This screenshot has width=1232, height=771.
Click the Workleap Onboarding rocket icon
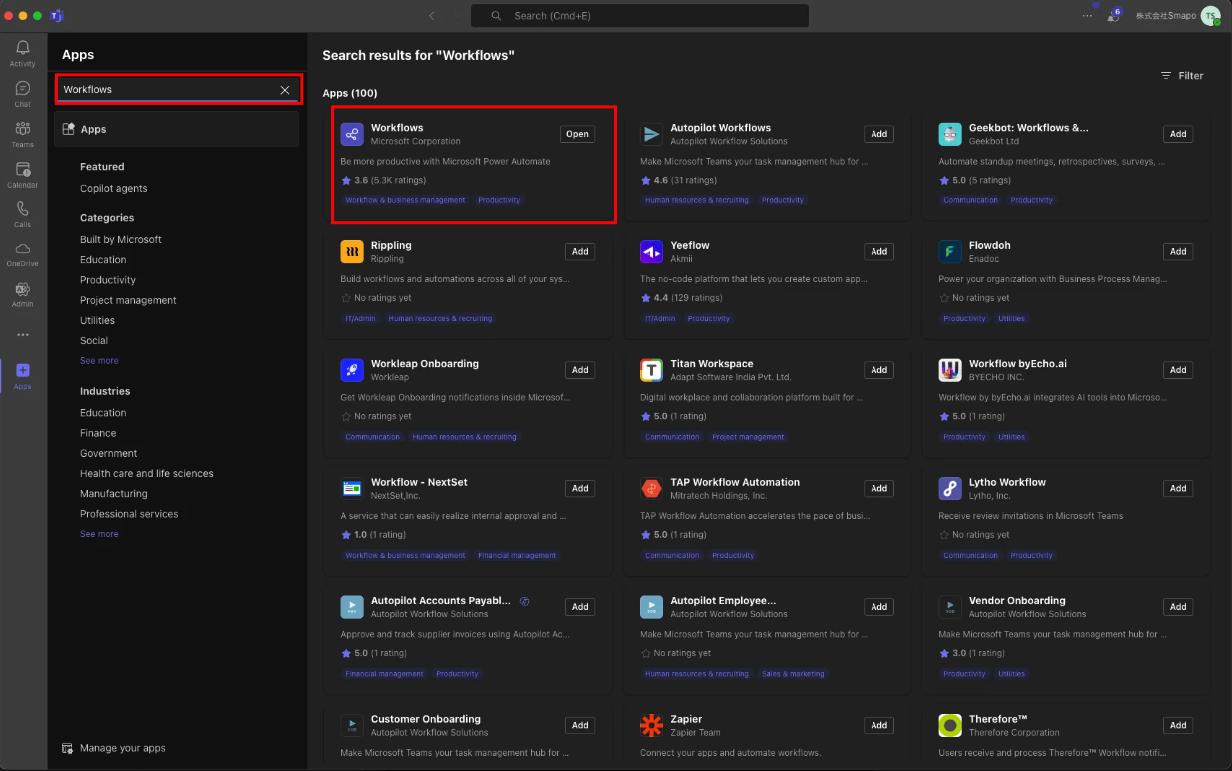pyautogui.click(x=352, y=370)
